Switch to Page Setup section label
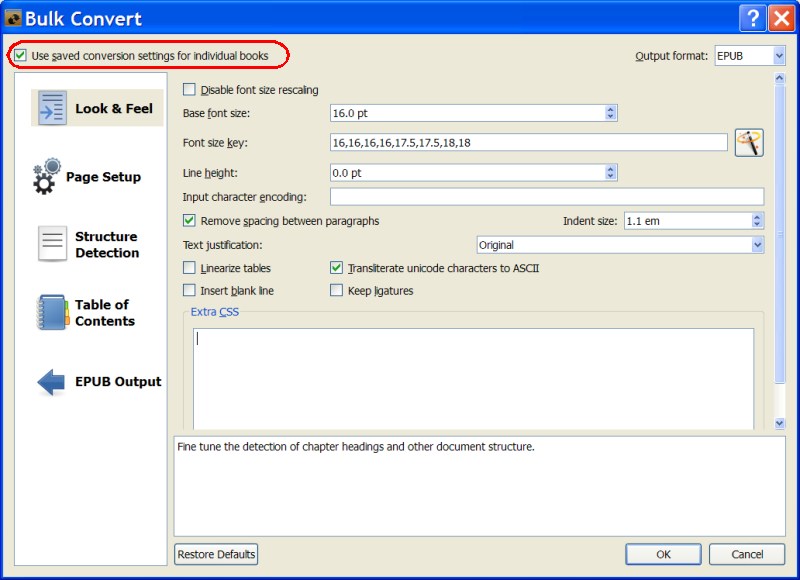 104,176
